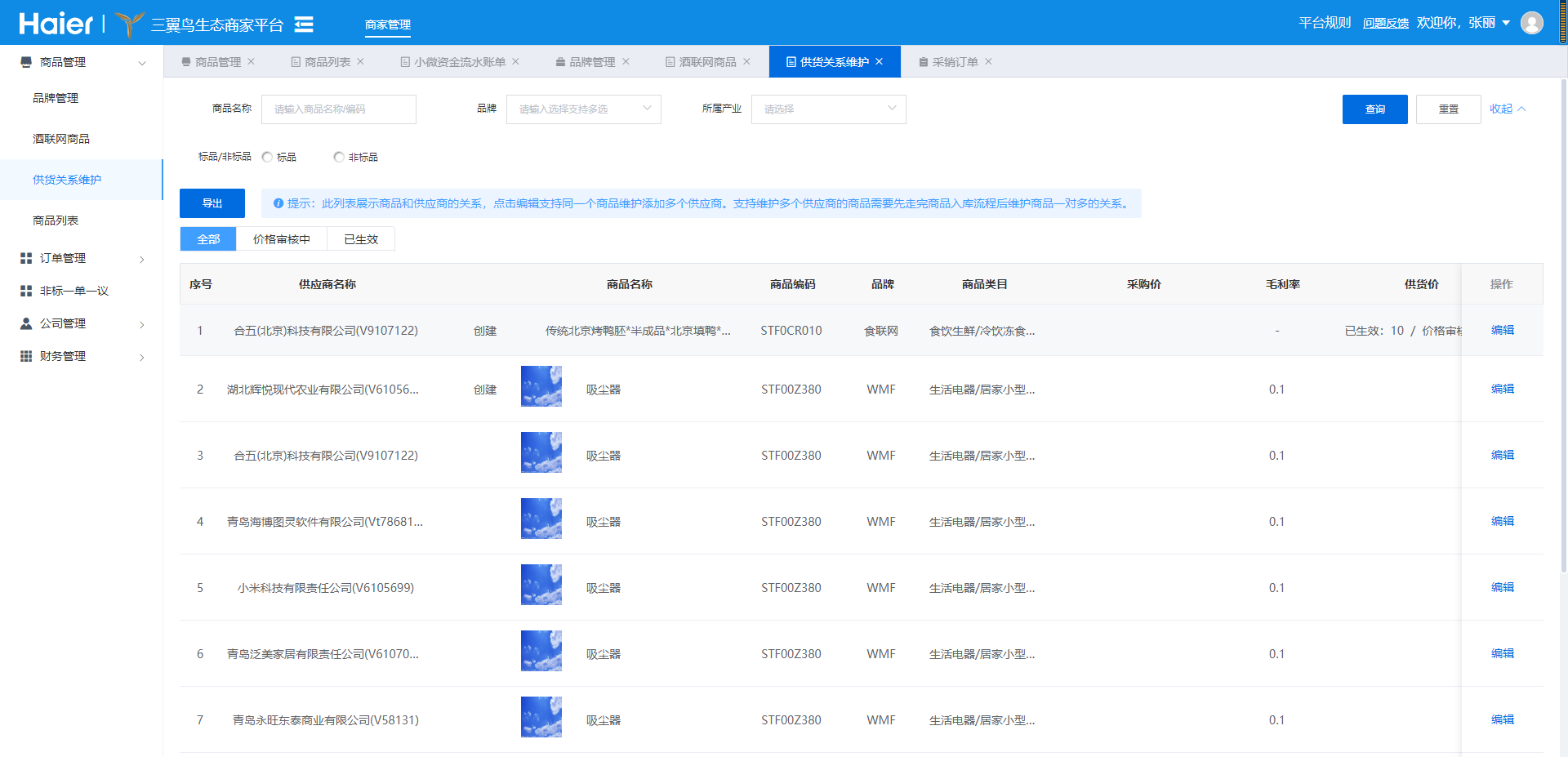Open product thumbnail in row 2

coord(541,386)
